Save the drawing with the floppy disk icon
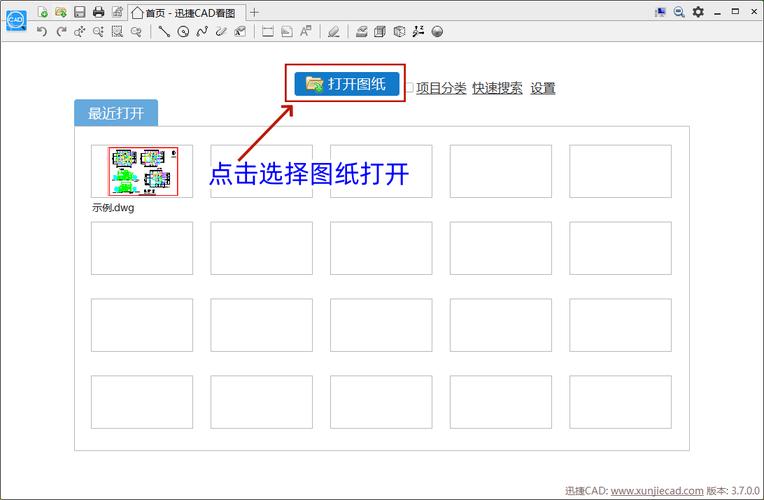764x500 pixels. pos(80,12)
